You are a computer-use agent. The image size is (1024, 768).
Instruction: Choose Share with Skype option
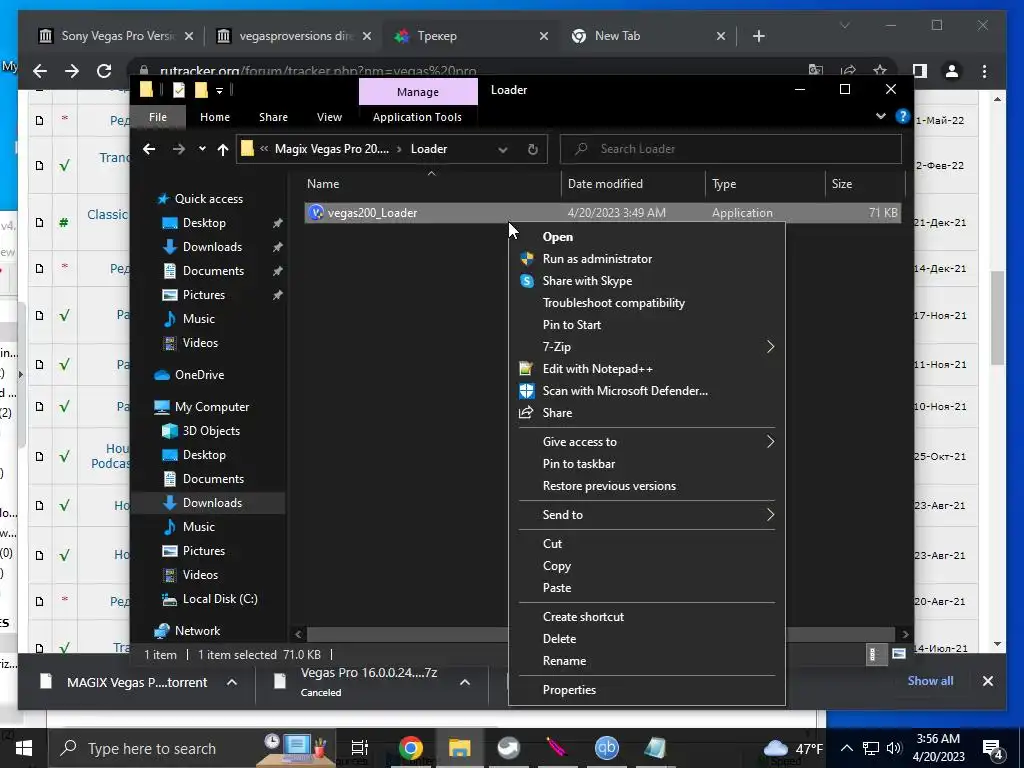[x=587, y=281]
